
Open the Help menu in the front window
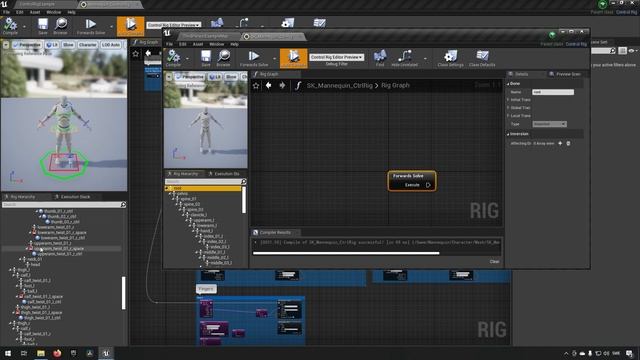point(234,44)
